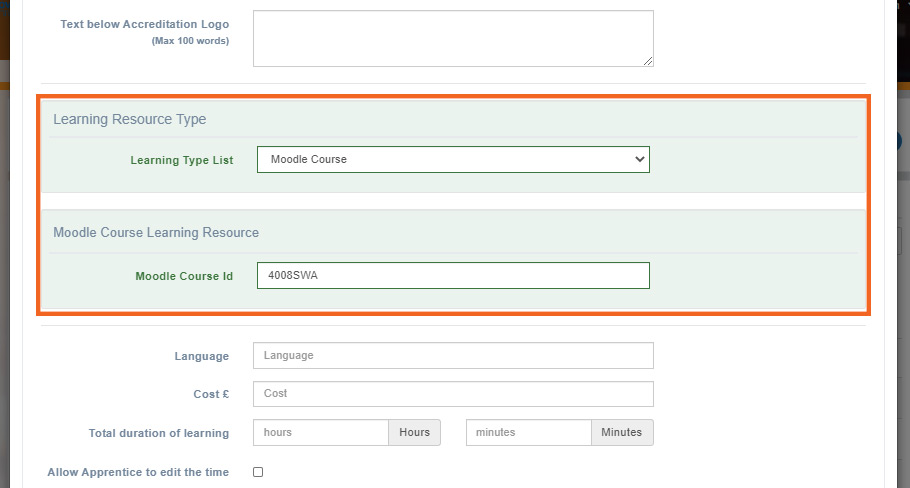Select the hours duration input
The height and width of the screenshot is (488, 910).
tap(320, 432)
